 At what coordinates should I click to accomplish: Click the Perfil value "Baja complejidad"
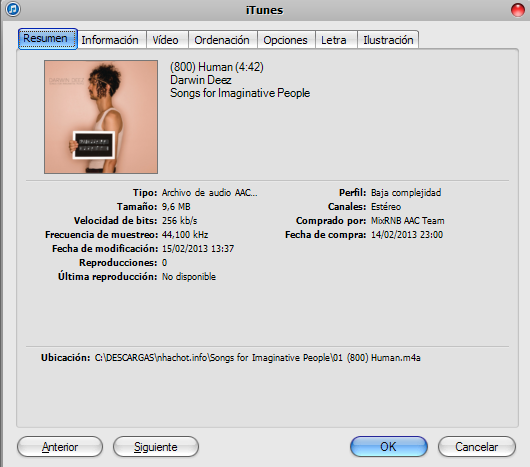click(x=406, y=193)
